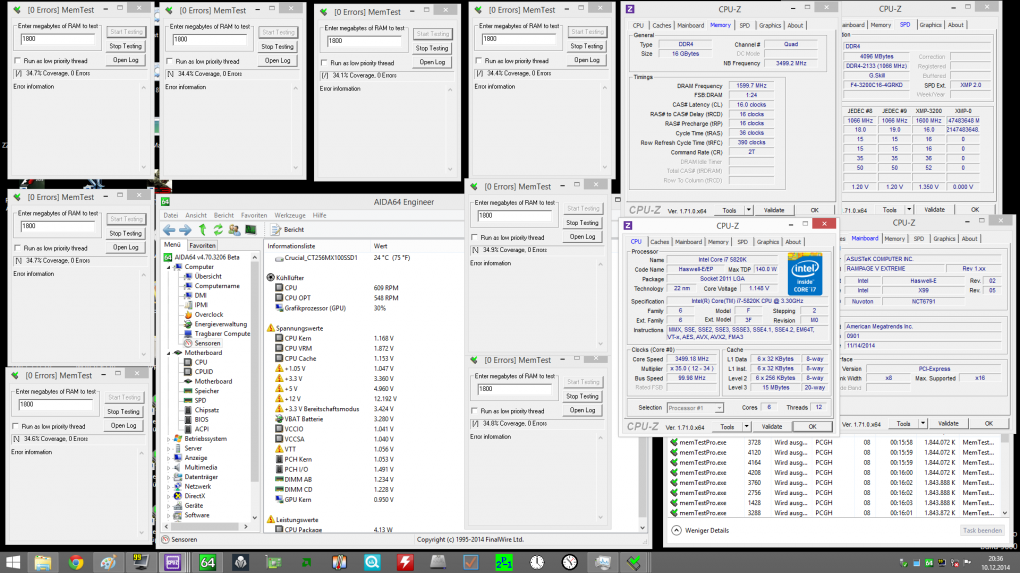Click Stop Testing in MemTest 34.1% window
1020x573 pixels.
click(x=432, y=48)
